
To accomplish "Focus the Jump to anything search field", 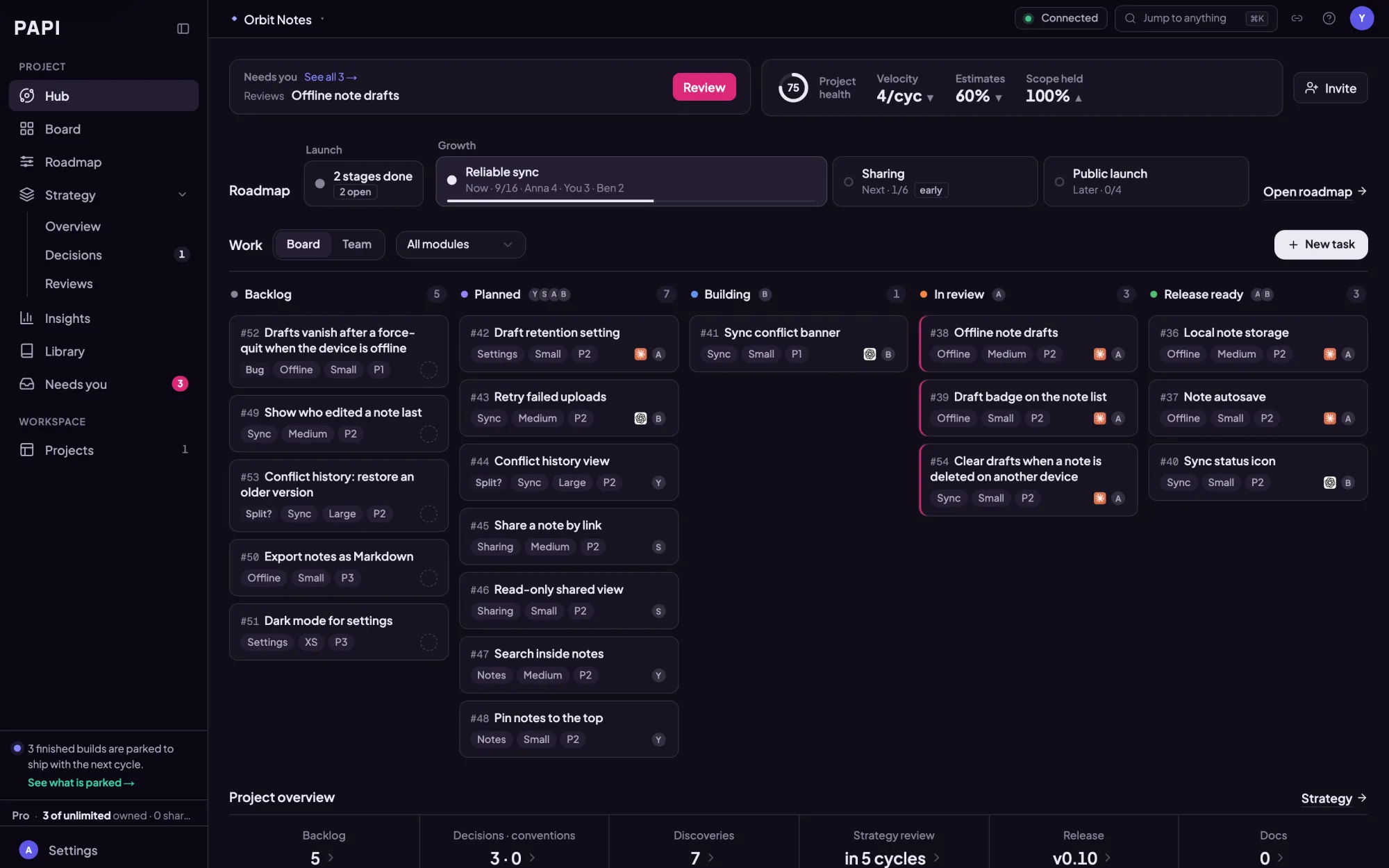I will coord(1195,19).
